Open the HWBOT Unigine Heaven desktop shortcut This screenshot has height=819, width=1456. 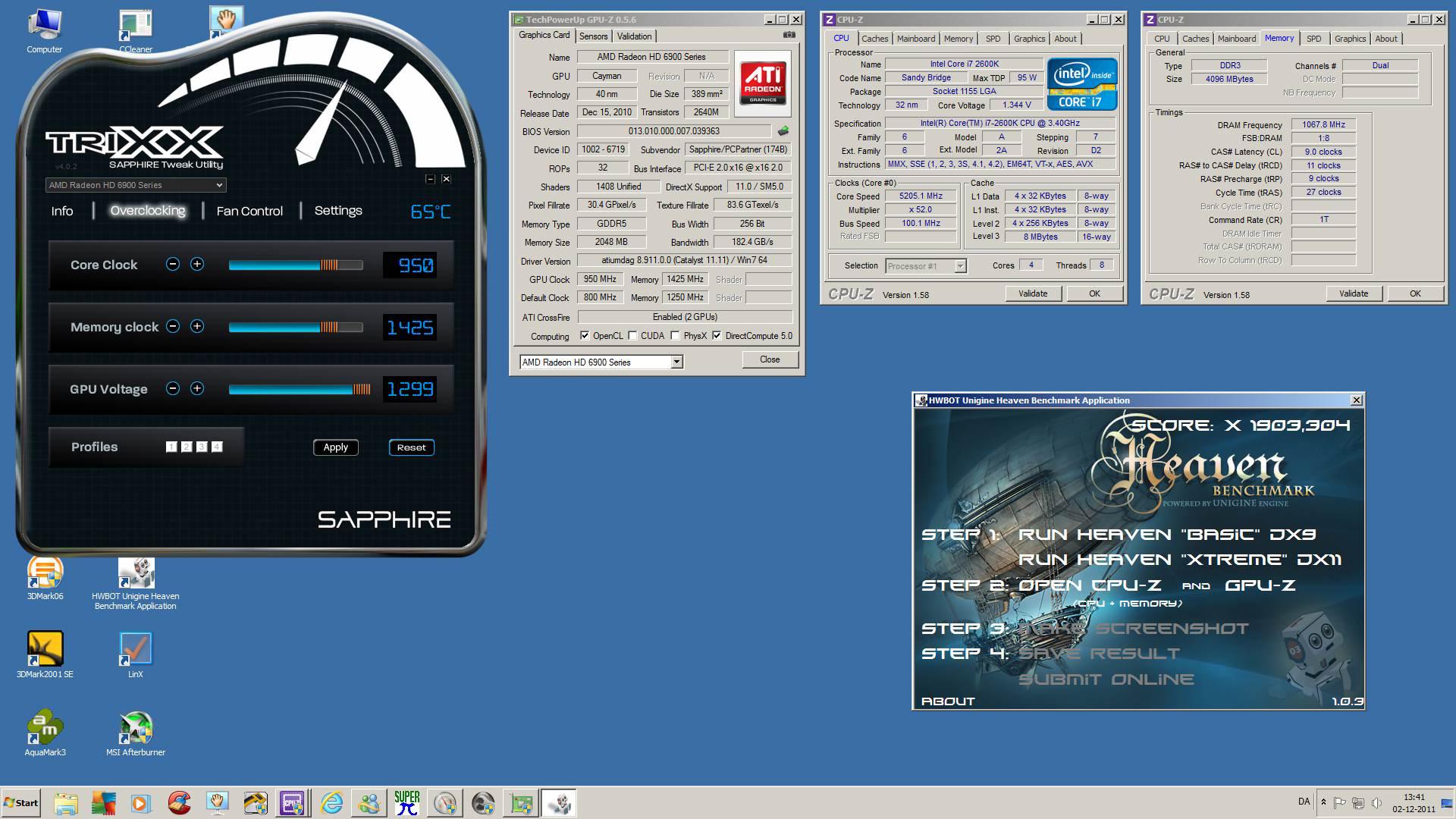(x=136, y=584)
